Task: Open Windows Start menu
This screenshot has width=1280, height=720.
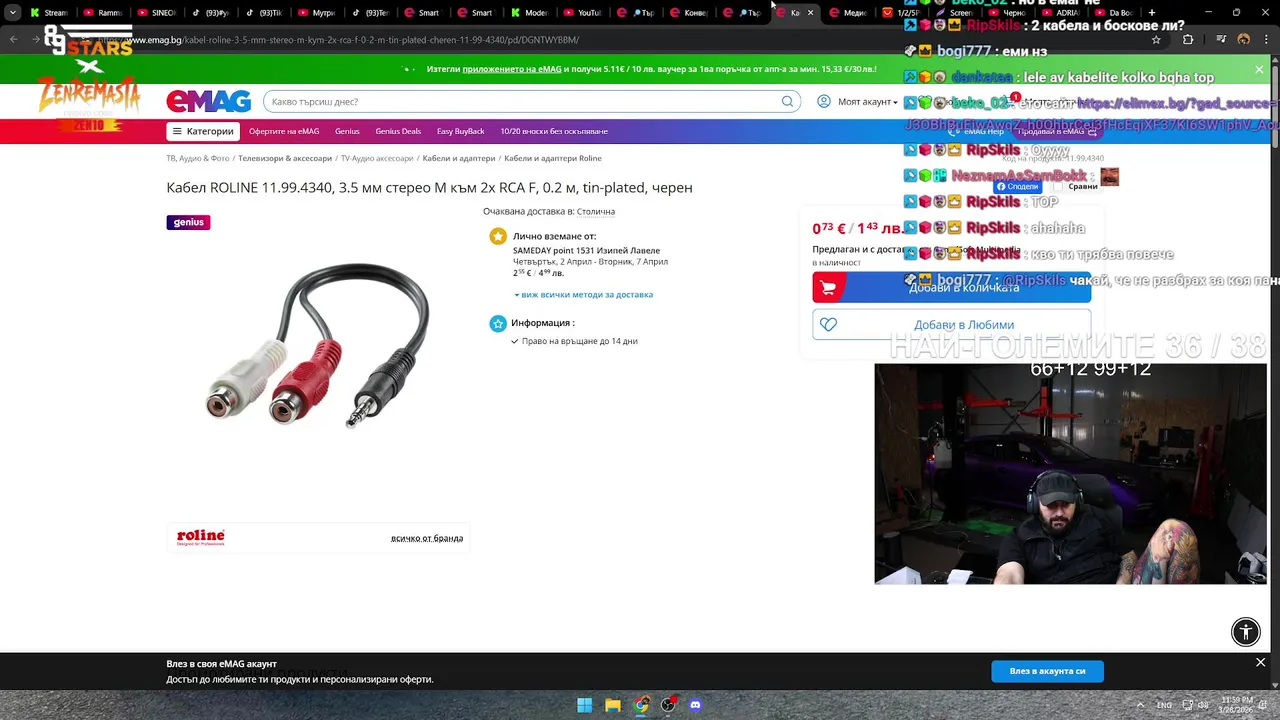Action: click(585, 705)
